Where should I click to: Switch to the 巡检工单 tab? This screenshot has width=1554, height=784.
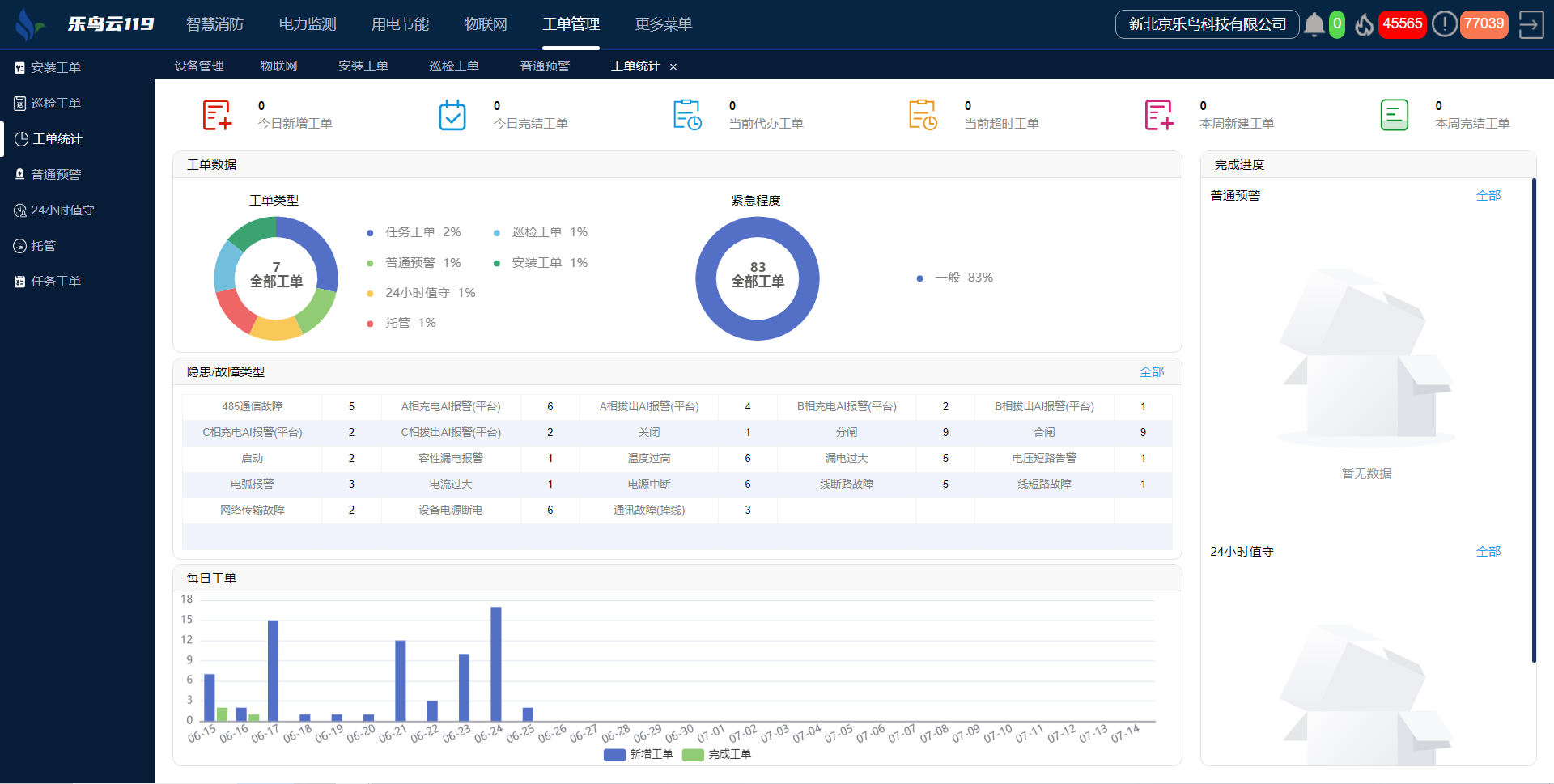click(x=454, y=66)
